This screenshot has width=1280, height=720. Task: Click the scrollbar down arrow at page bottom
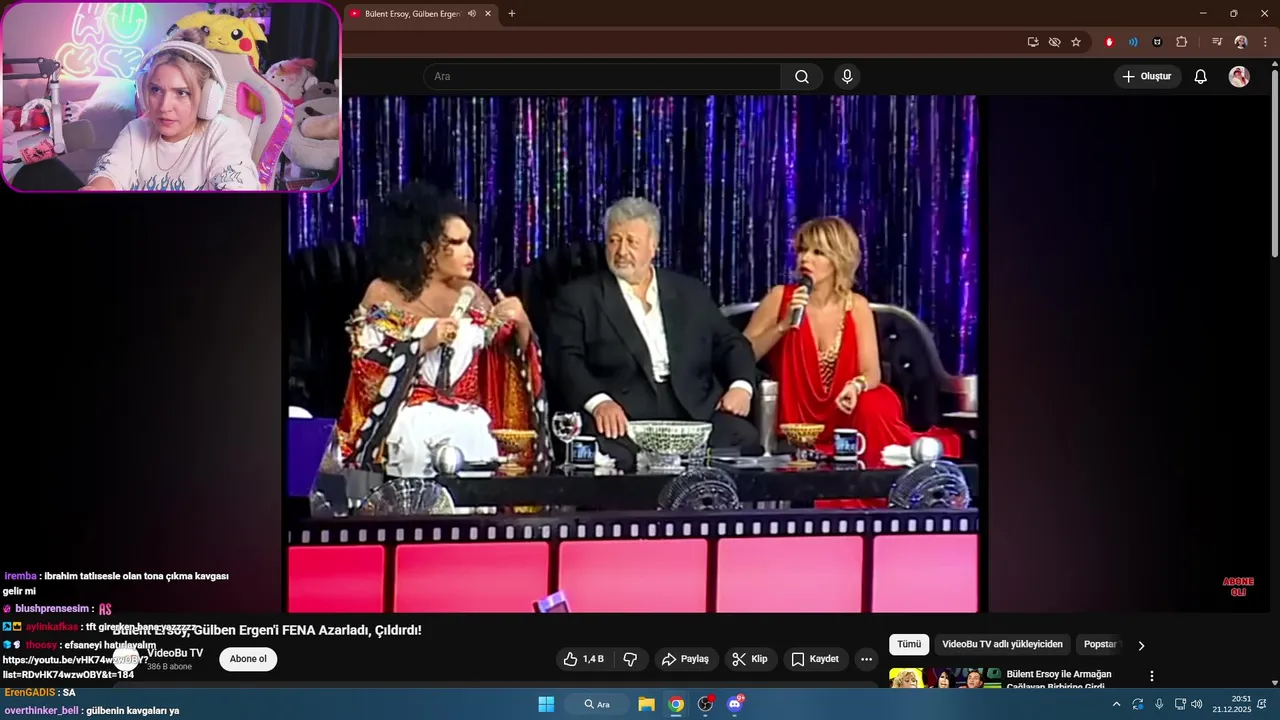click(x=1275, y=683)
